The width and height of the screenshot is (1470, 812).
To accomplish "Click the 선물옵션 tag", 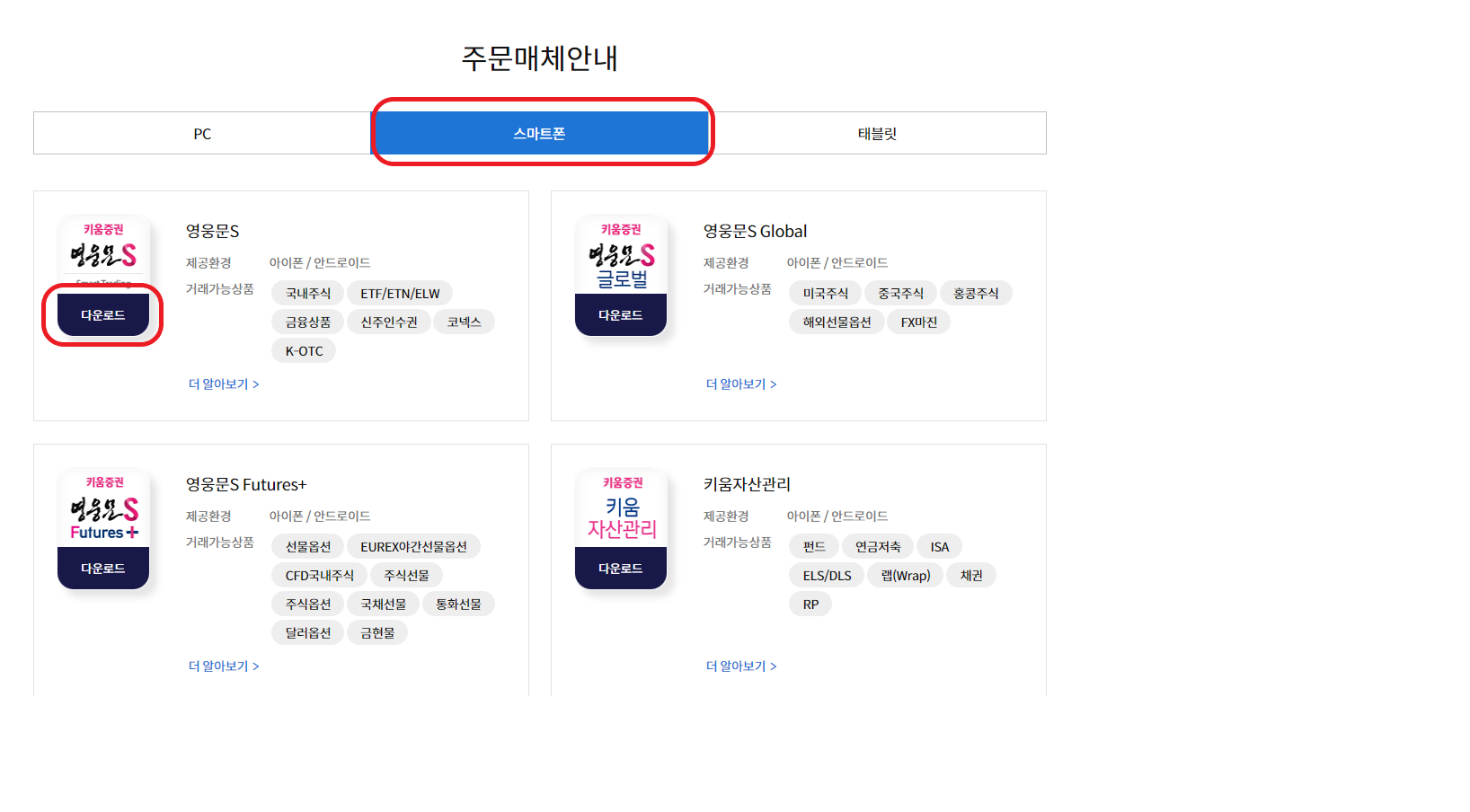I will (308, 546).
